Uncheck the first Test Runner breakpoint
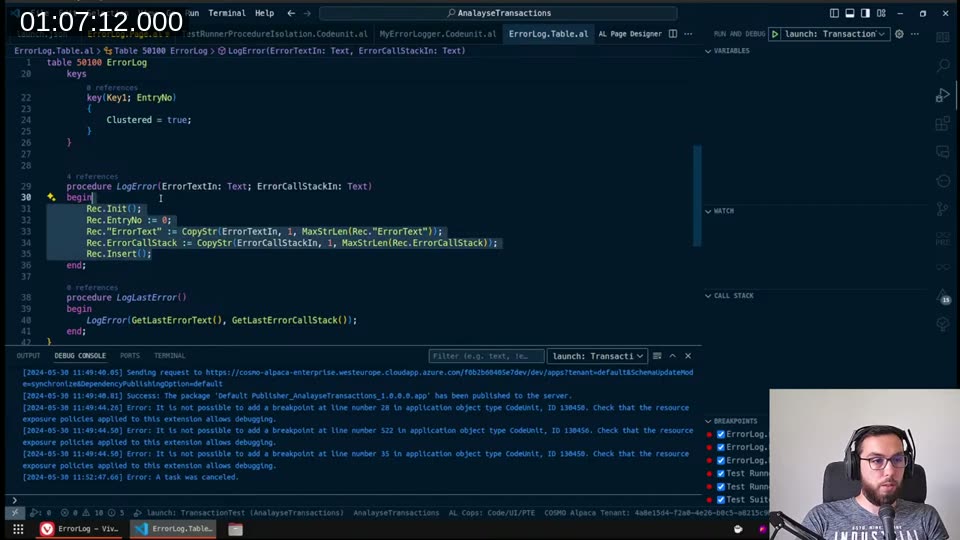Viewport: 960px width, 540px height. pyautogui.click(x=721, y=473)
